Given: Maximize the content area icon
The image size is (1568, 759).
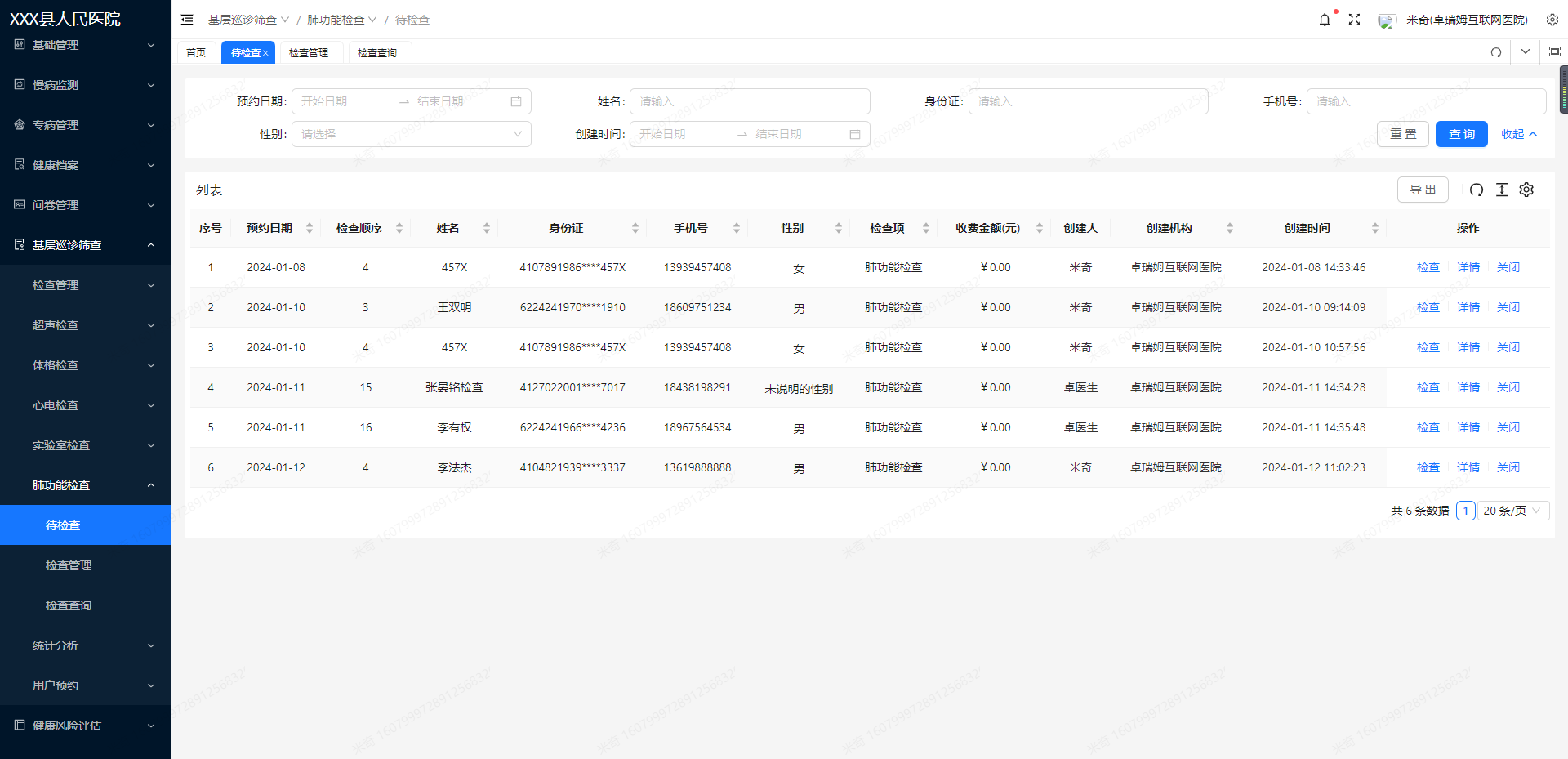Looking at the screenshot, I should [1555, 51].
